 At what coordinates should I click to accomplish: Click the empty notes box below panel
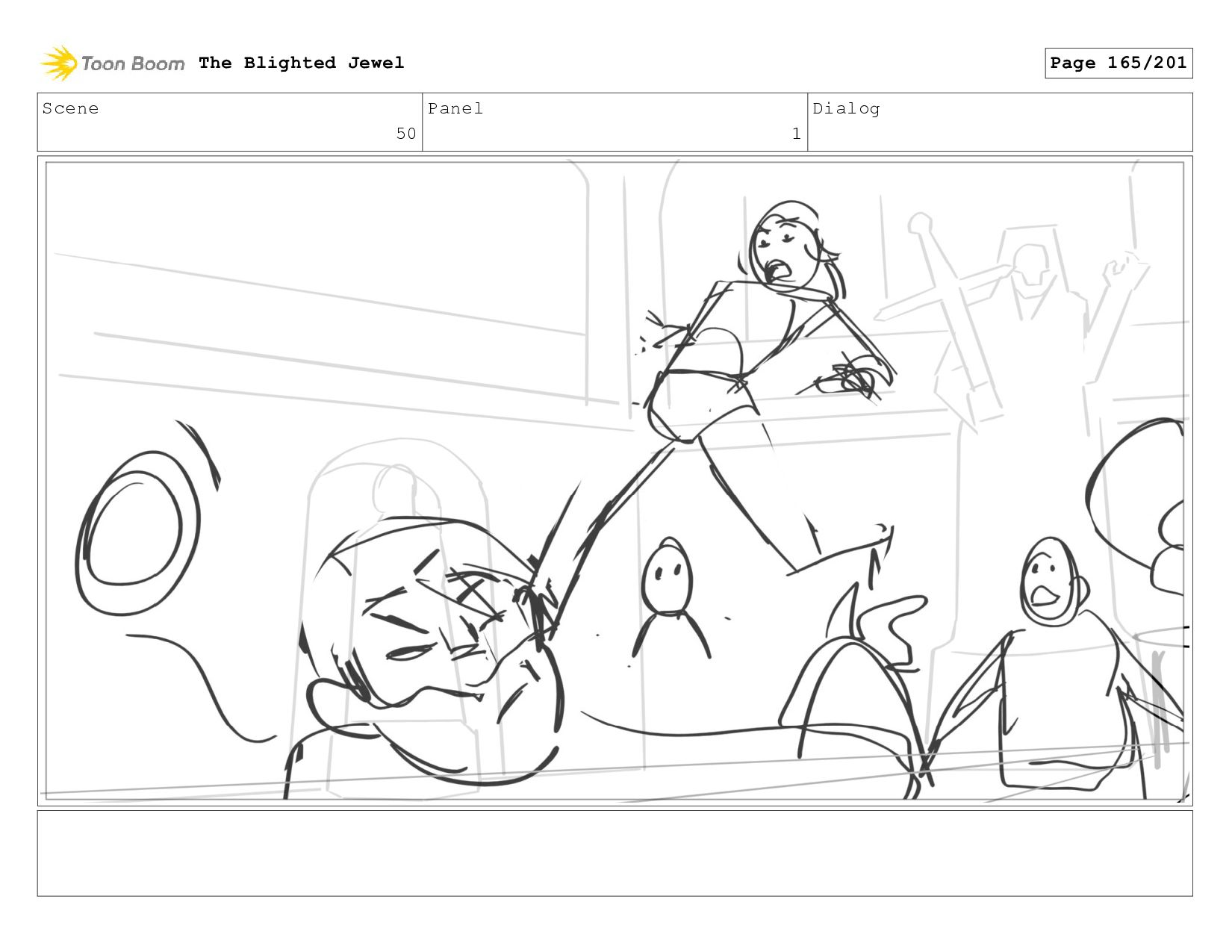[615, 853]
